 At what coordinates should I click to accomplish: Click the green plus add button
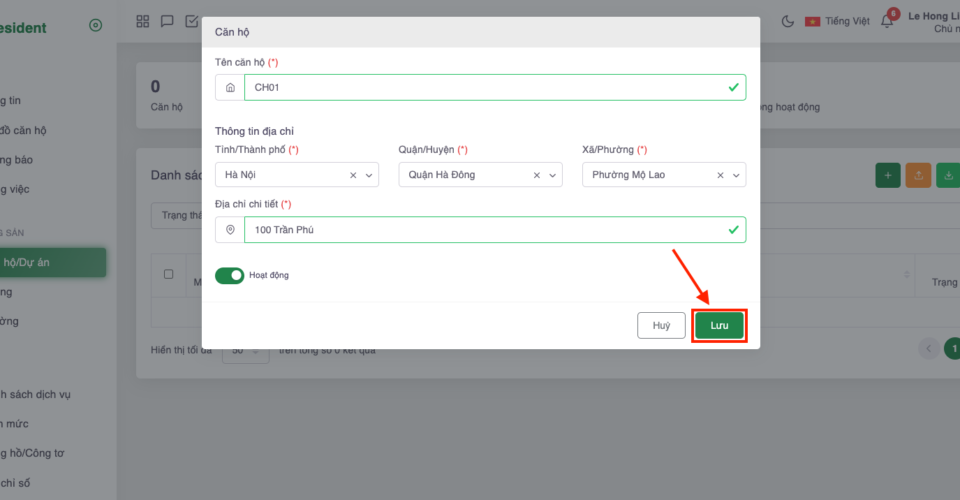[x=887, y=175]
